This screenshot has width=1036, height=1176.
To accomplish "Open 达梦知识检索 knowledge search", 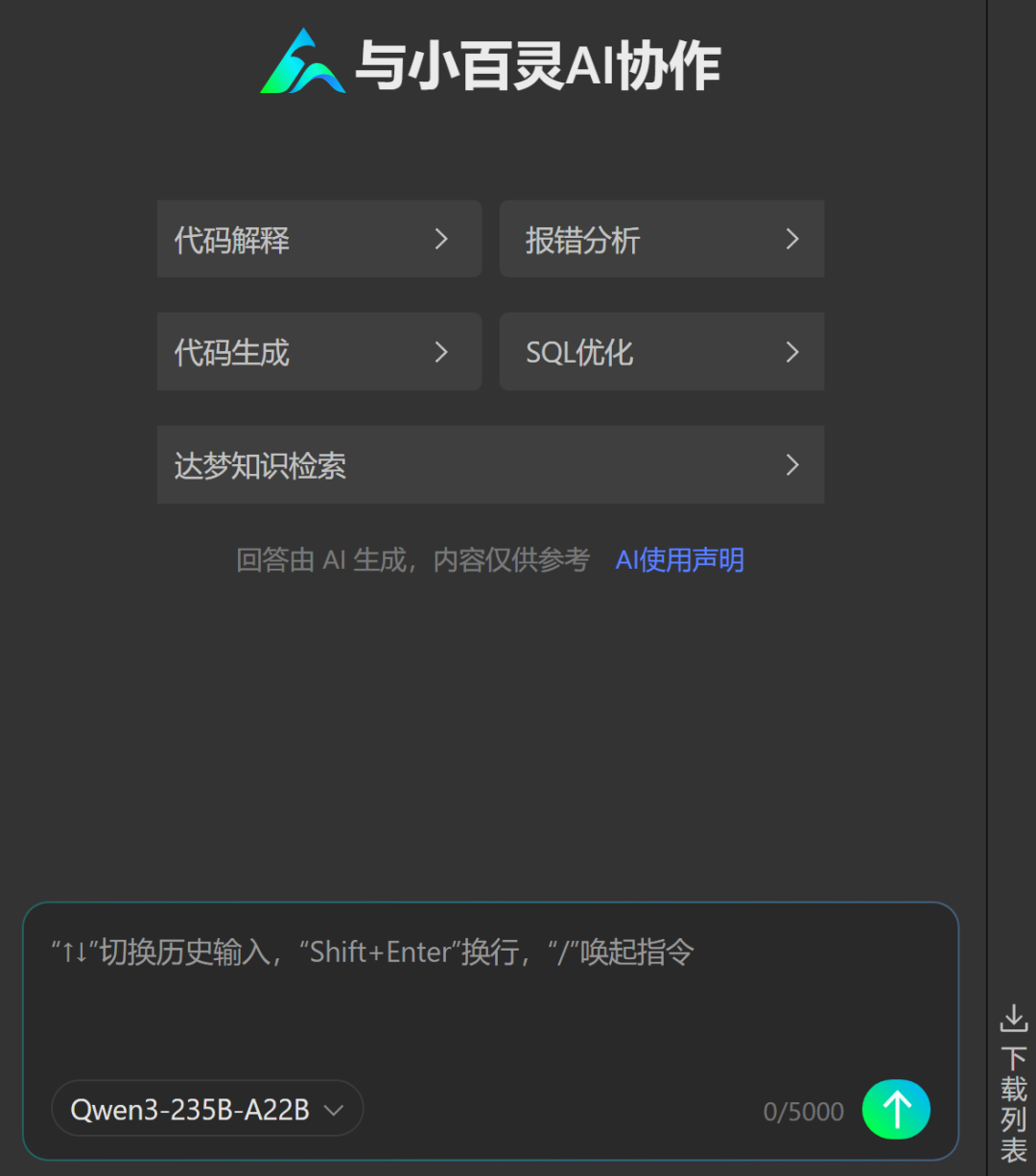I will pos(490,465).
